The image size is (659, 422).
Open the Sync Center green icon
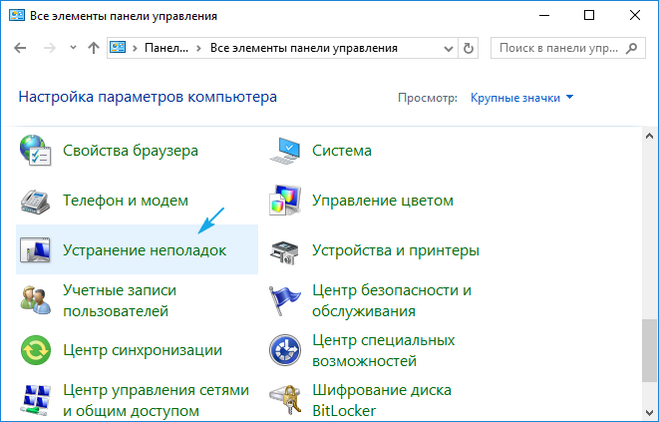(36, 350)
